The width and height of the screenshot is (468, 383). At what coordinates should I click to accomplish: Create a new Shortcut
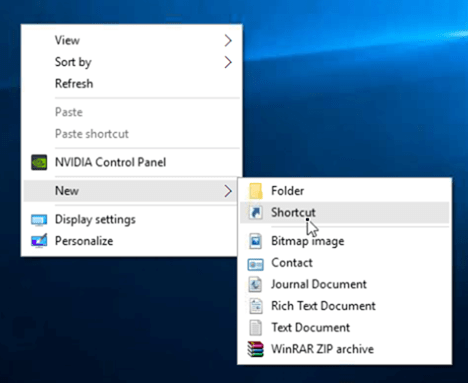[345, 212]
